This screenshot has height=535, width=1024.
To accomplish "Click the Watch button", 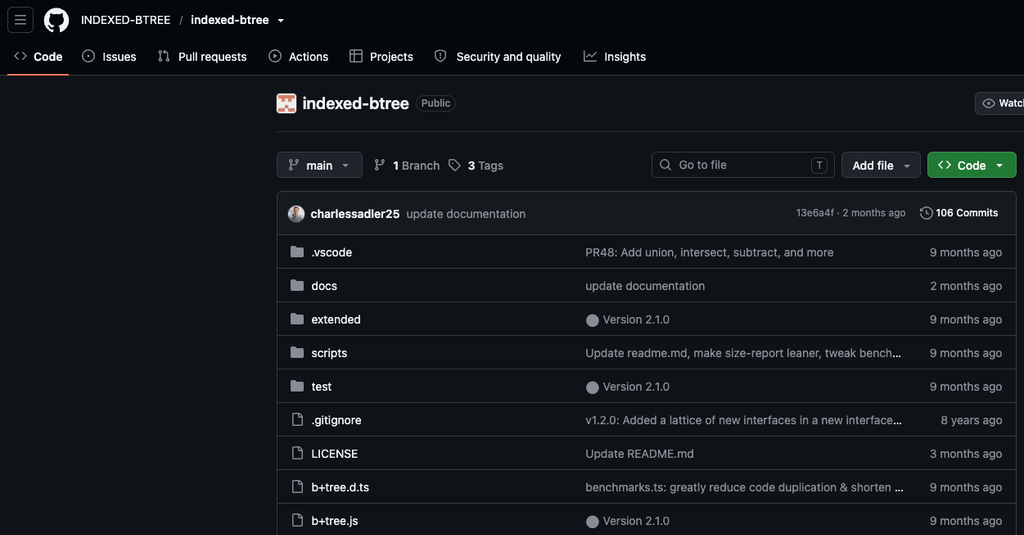I will click(999, 103).
